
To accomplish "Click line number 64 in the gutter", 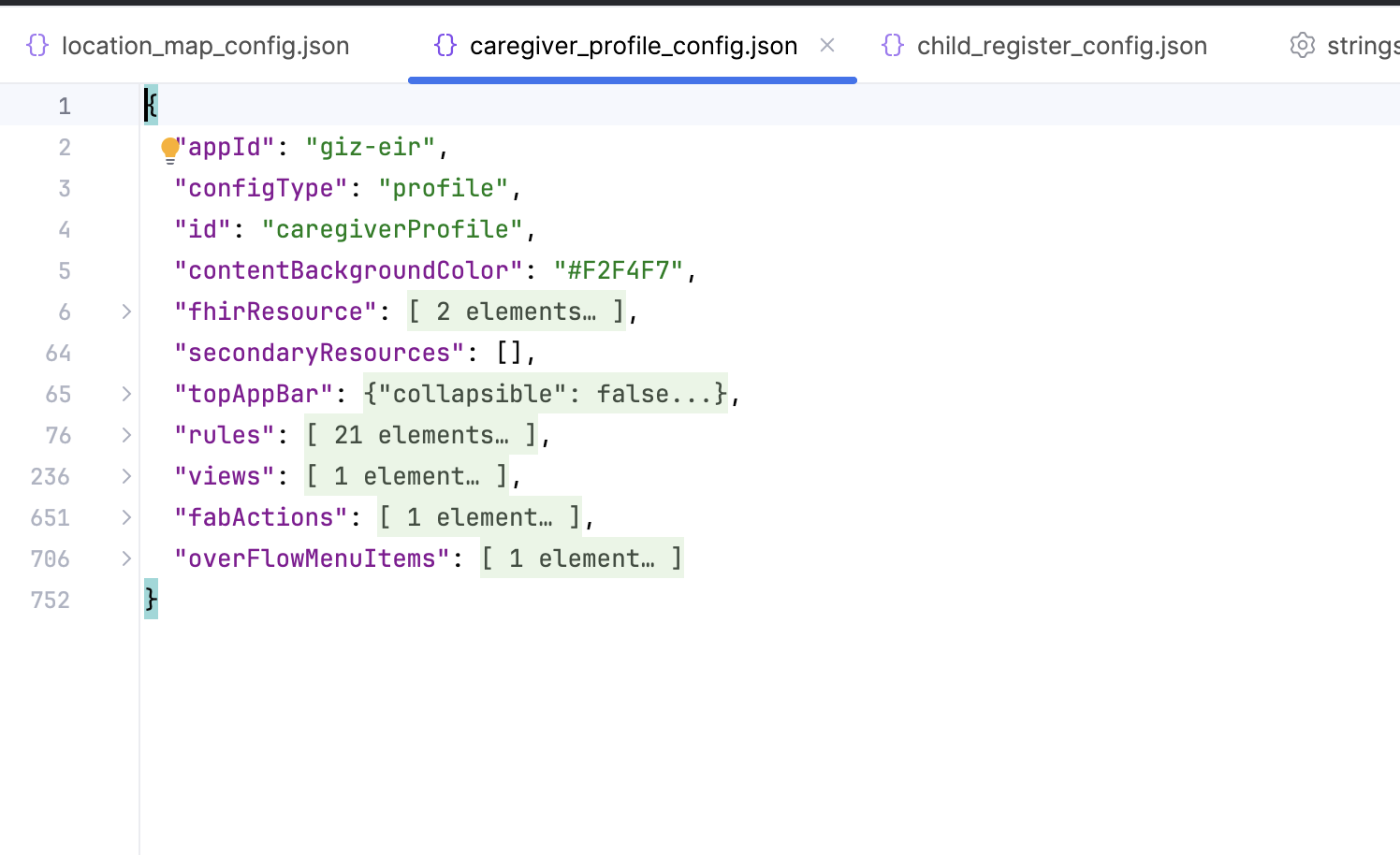I will coord(58,353).
